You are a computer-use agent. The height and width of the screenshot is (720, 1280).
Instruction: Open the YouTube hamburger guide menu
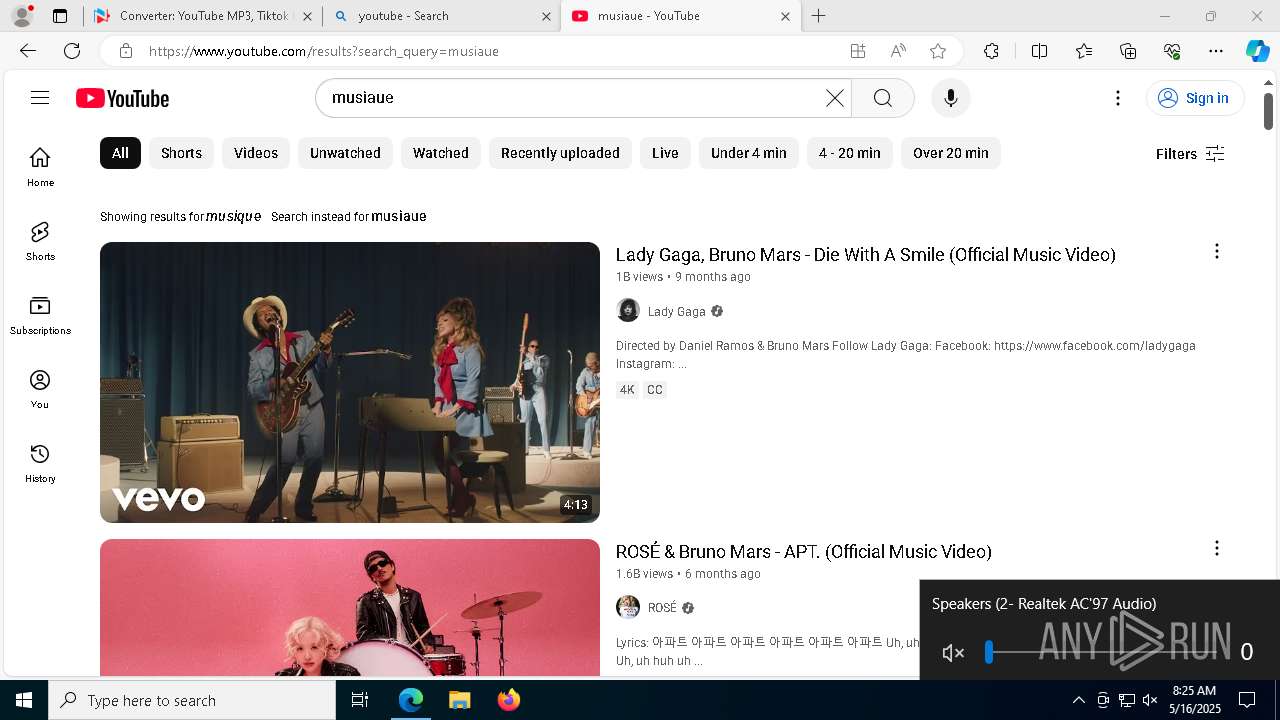coord(40,98)
